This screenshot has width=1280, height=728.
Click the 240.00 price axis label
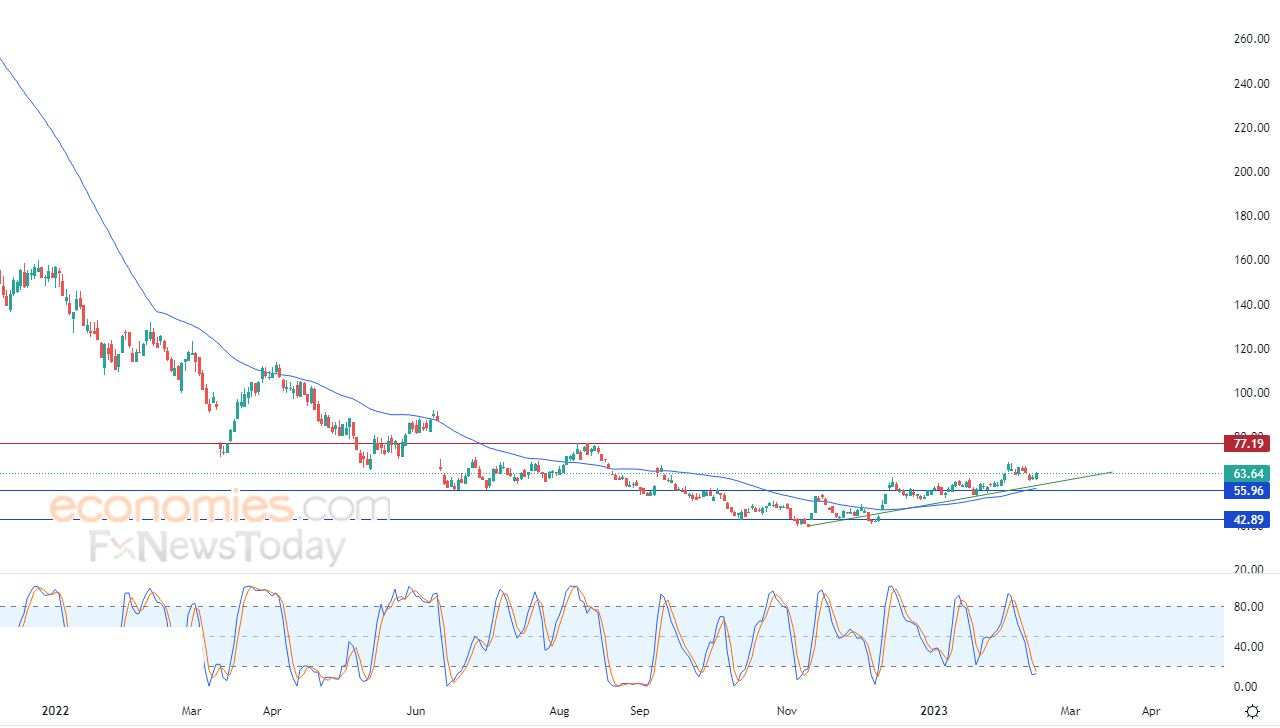coord(1251,83)
